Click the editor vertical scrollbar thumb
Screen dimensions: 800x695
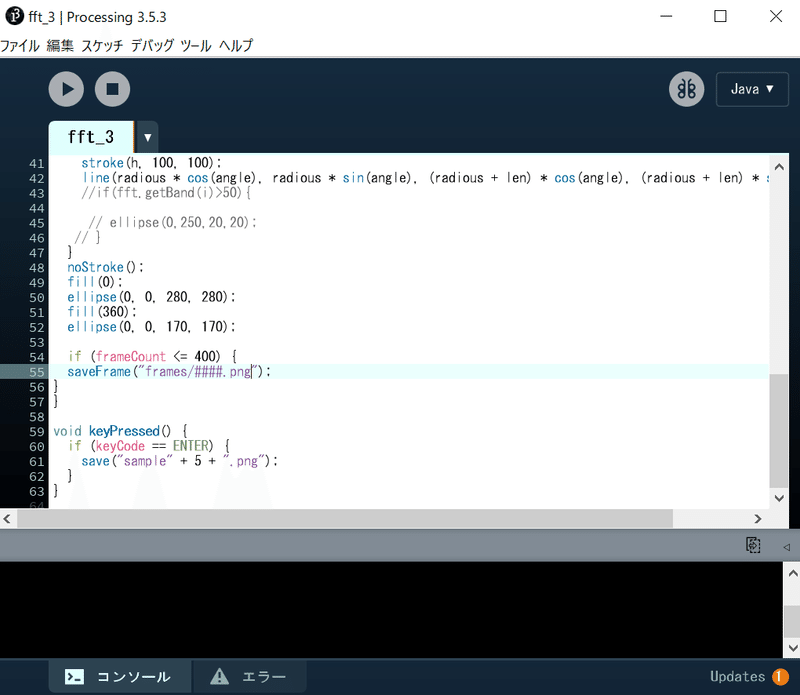pyautogui.click(x=779, y=431)
